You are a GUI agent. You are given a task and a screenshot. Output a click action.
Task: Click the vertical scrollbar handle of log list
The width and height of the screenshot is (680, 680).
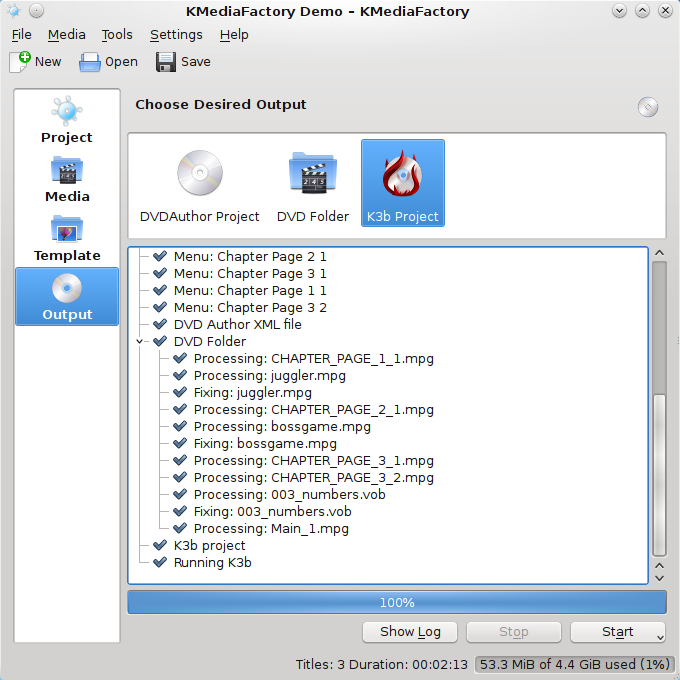659,474
